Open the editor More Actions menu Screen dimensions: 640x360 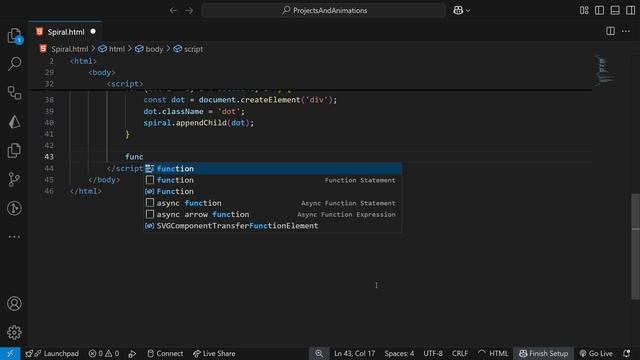tap(626, 31)
